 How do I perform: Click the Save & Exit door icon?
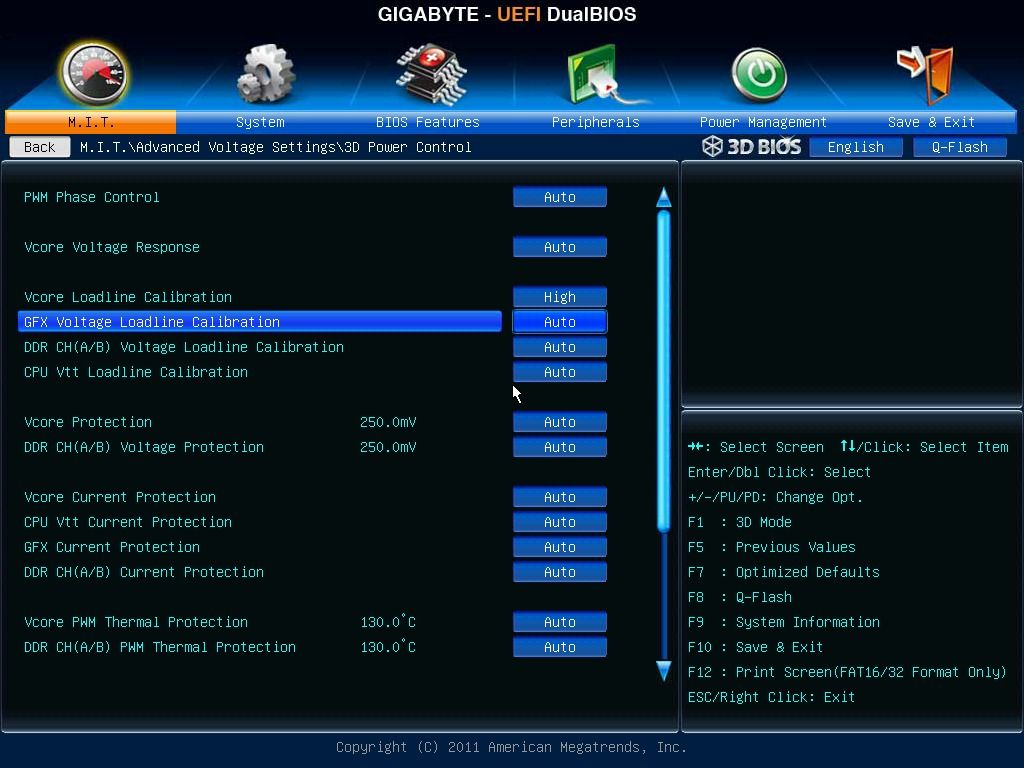click(x=925, y=75)
